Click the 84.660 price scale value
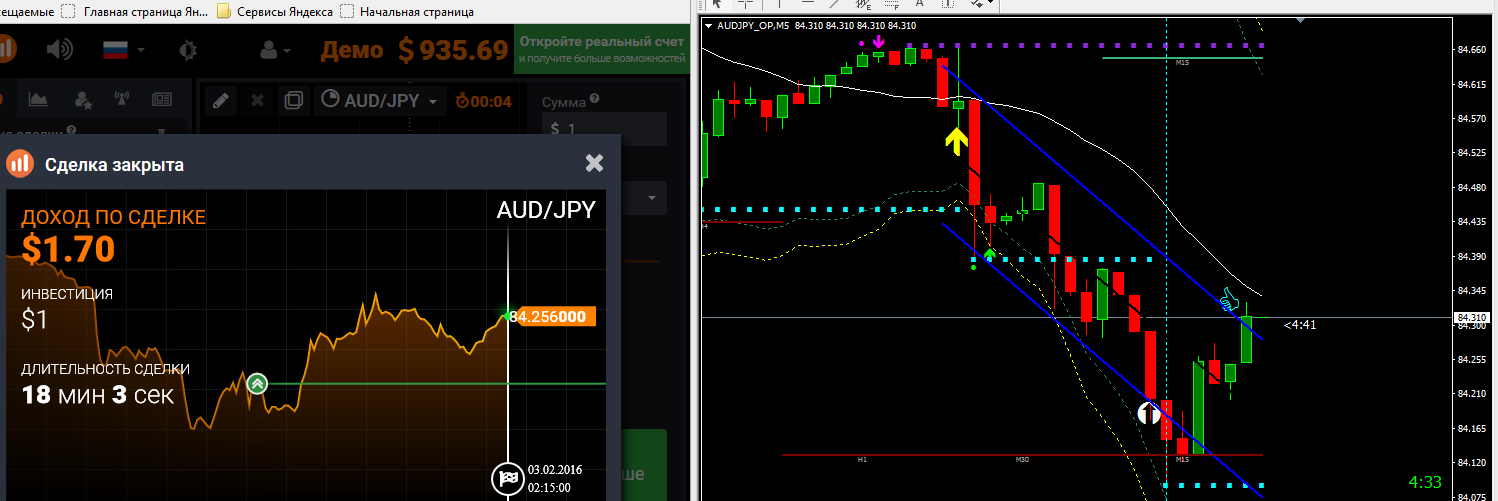 coord(1471,50)
